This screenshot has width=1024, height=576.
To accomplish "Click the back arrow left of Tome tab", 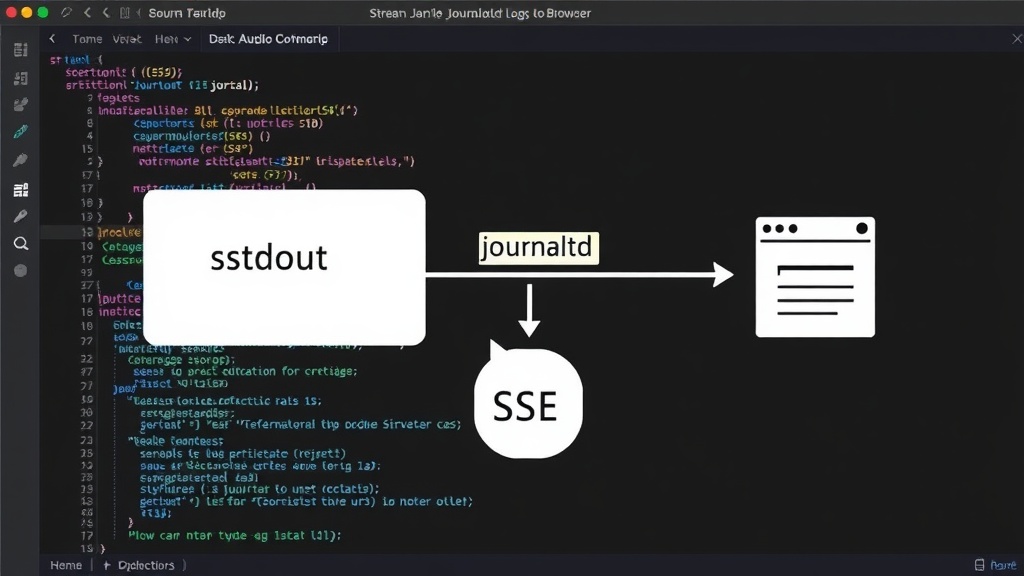I will pyautogui.click(x=52, y=39).
